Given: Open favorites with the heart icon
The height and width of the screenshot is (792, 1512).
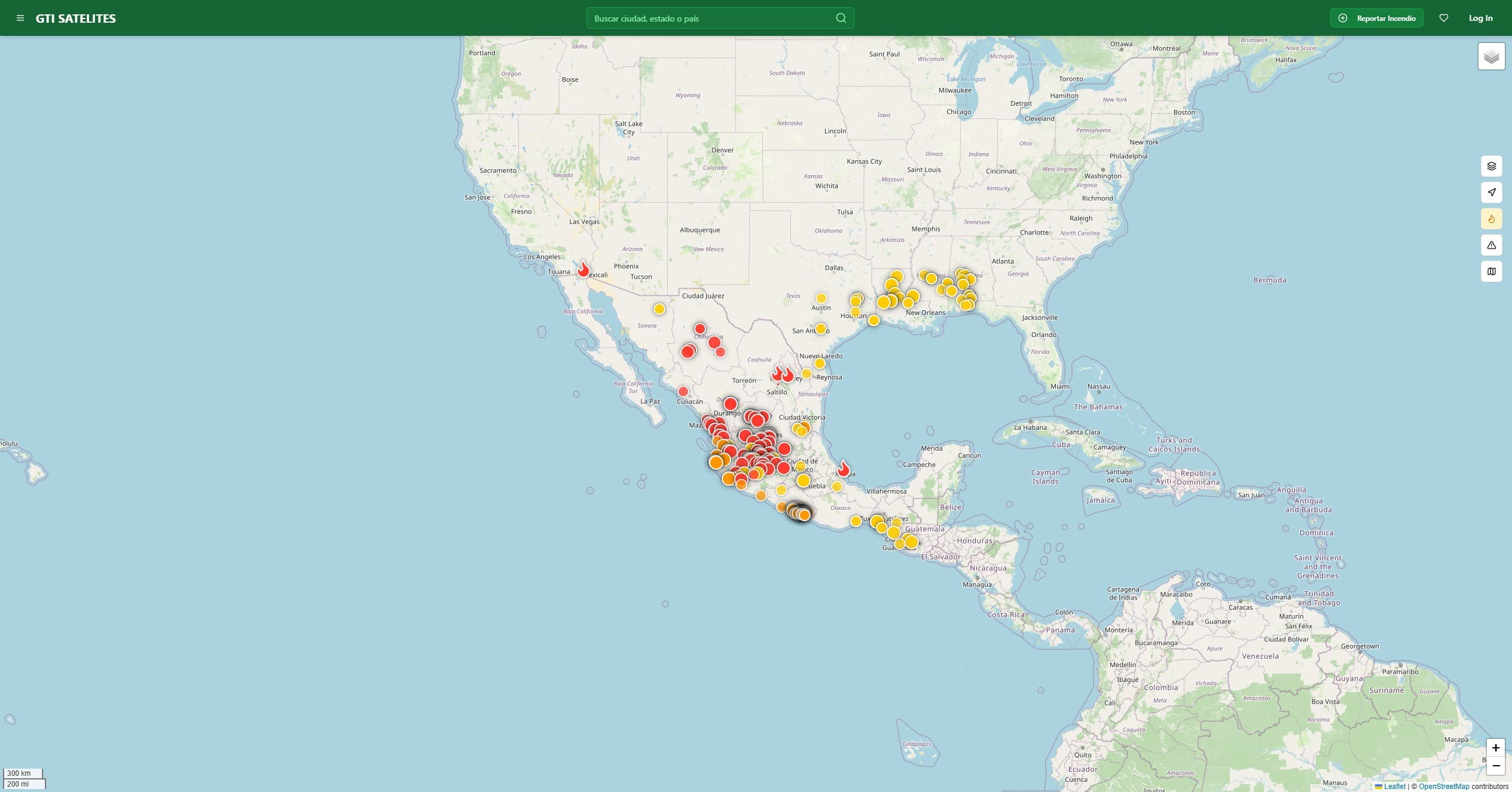Looking at the screenshot, I should point(1444,18).
